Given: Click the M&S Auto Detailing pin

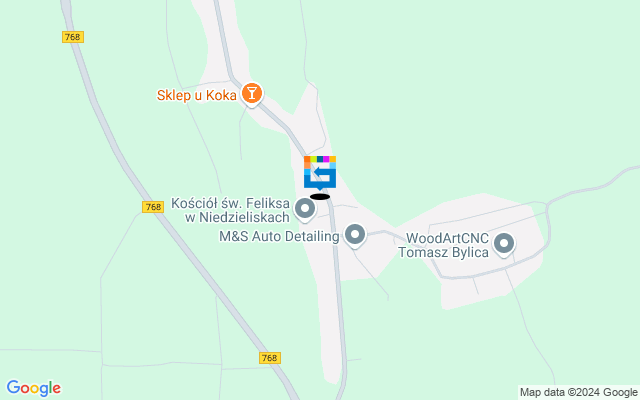Looking at the screenshot, I should click(355, 235).
